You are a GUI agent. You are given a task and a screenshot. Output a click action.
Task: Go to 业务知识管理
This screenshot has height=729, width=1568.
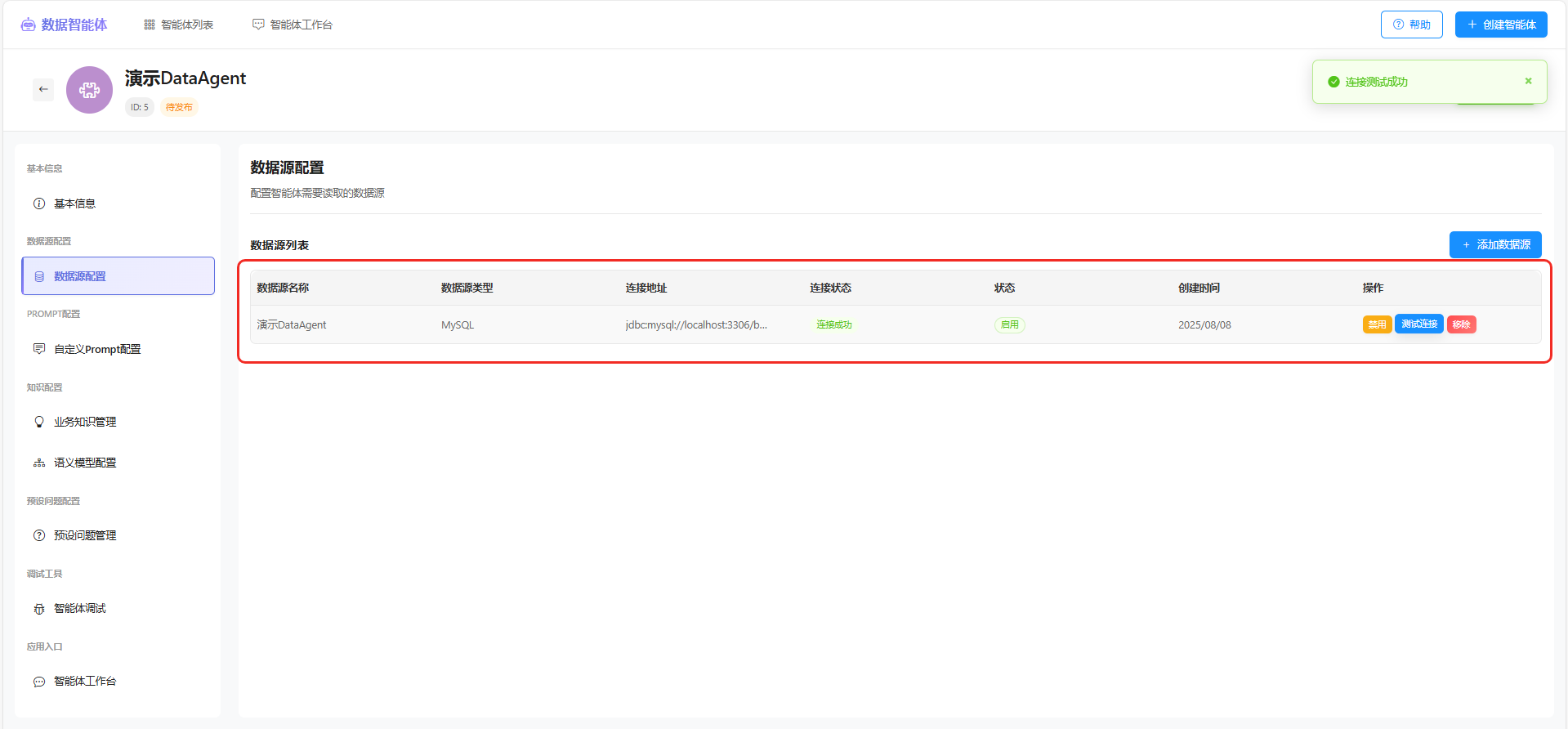point(84,422)
